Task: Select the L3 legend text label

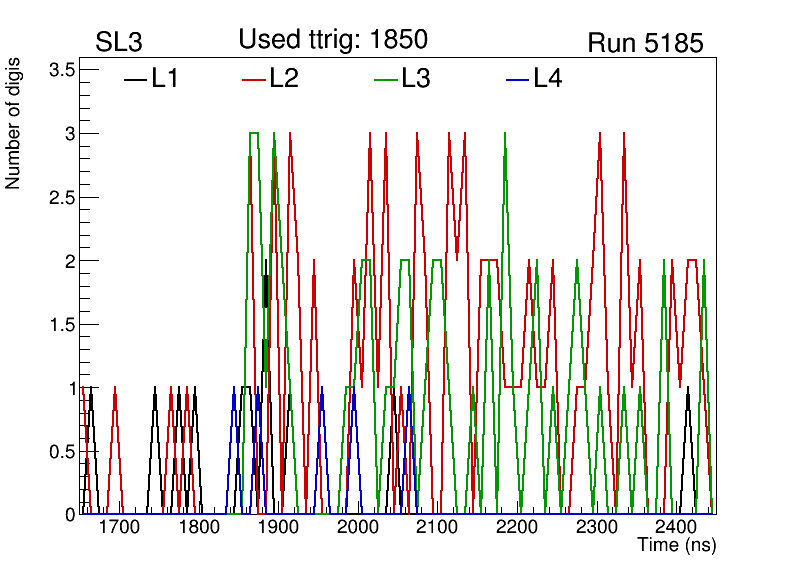Action: click(416, 79)
